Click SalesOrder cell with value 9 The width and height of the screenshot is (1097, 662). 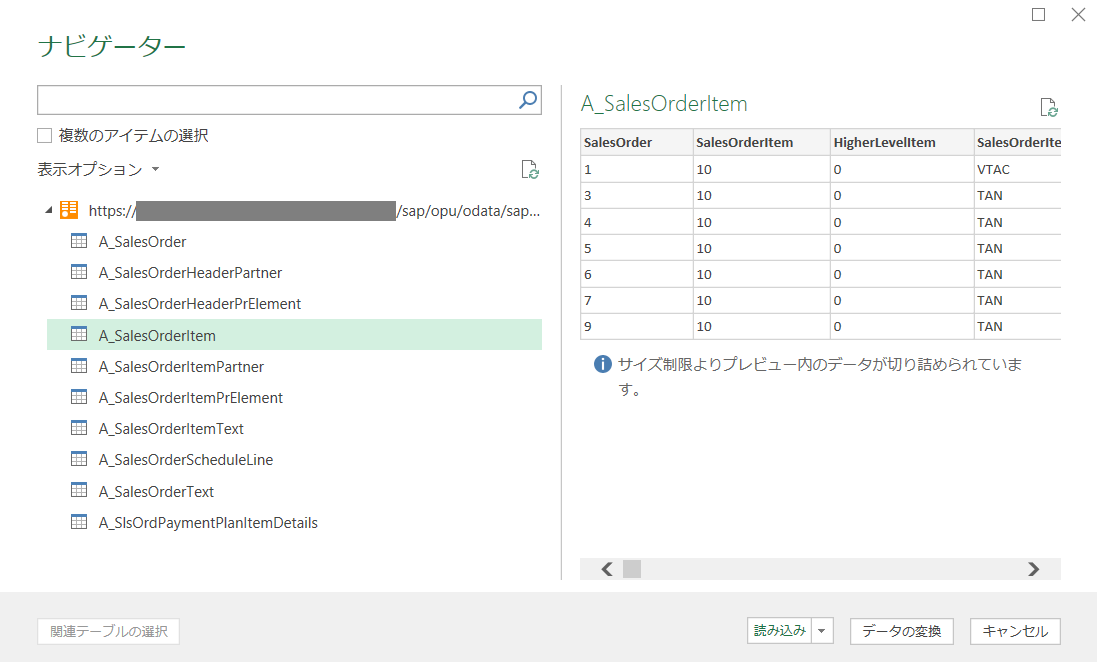[x=637, y=326]
